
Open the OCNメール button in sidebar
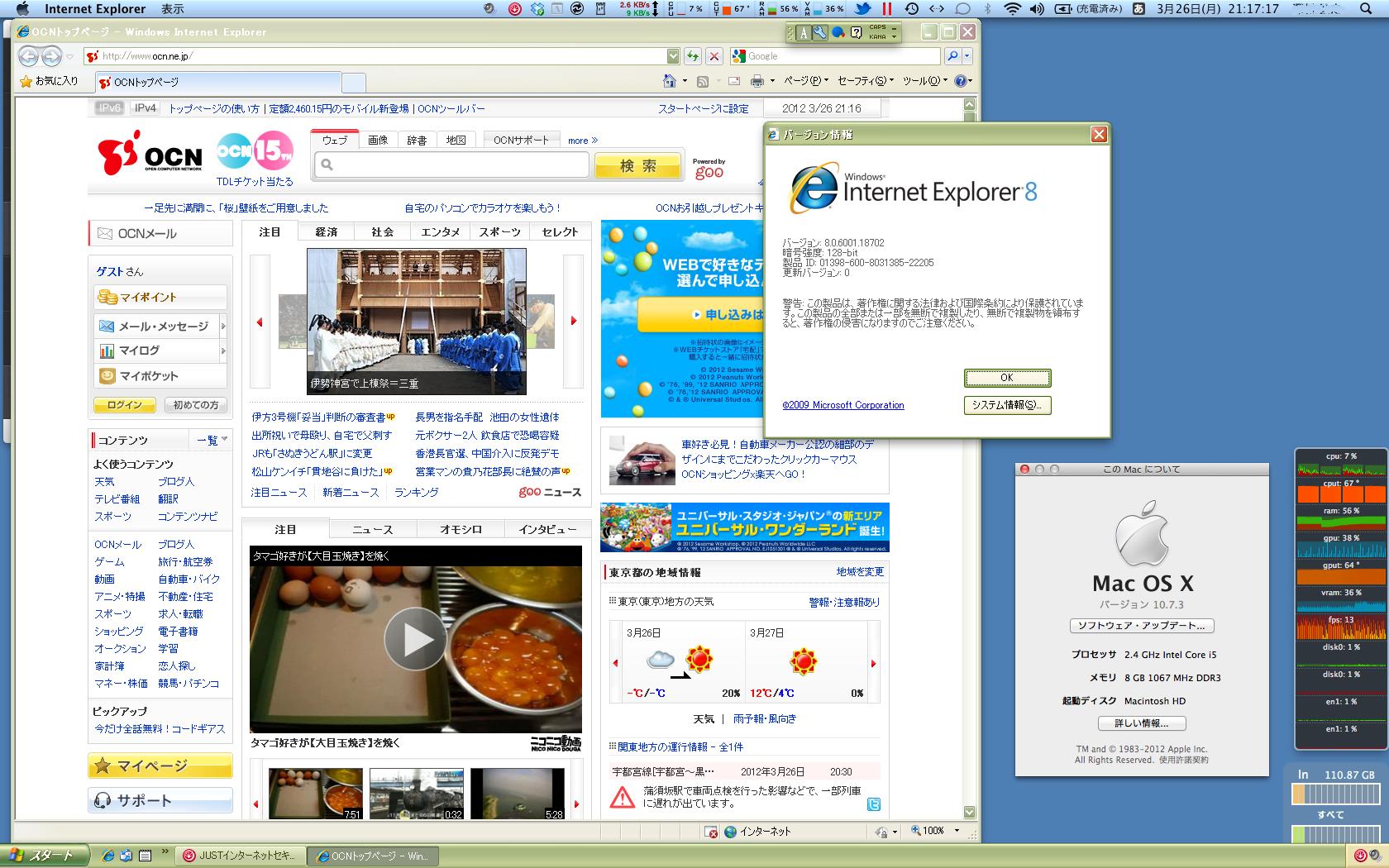(160, 234)
